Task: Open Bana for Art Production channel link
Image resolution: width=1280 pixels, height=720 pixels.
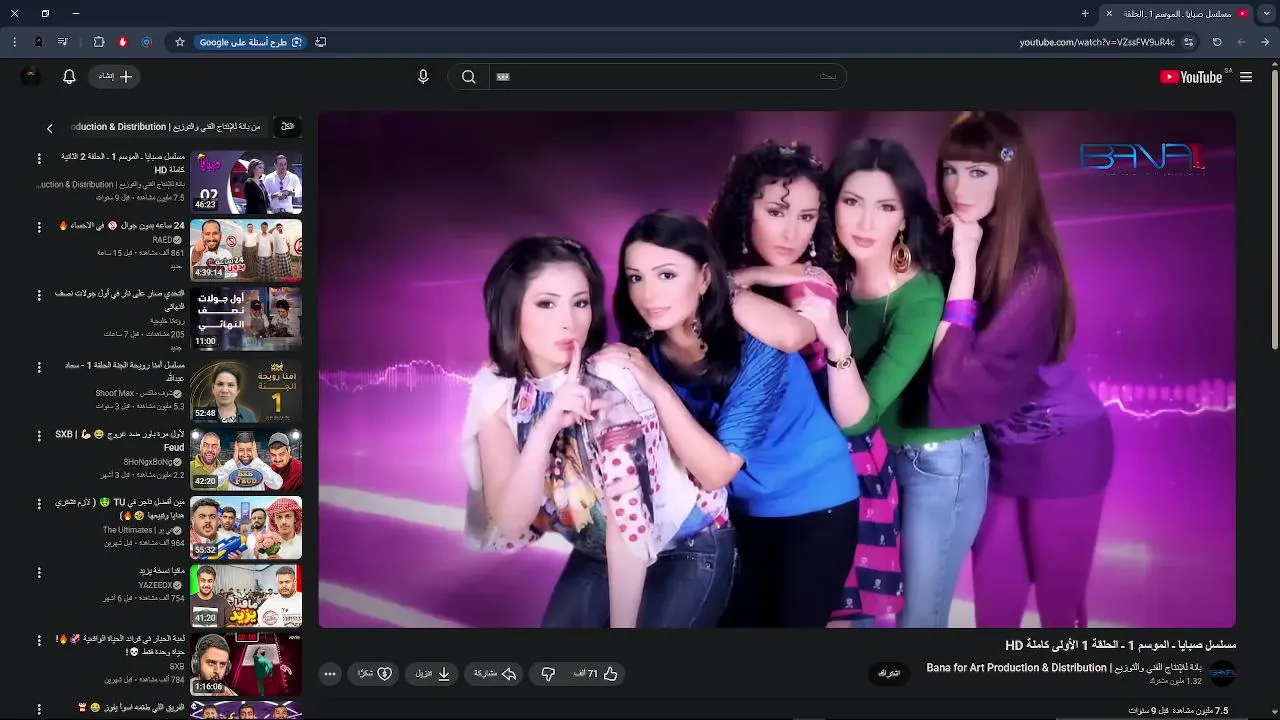Action: click(1064, 668)
